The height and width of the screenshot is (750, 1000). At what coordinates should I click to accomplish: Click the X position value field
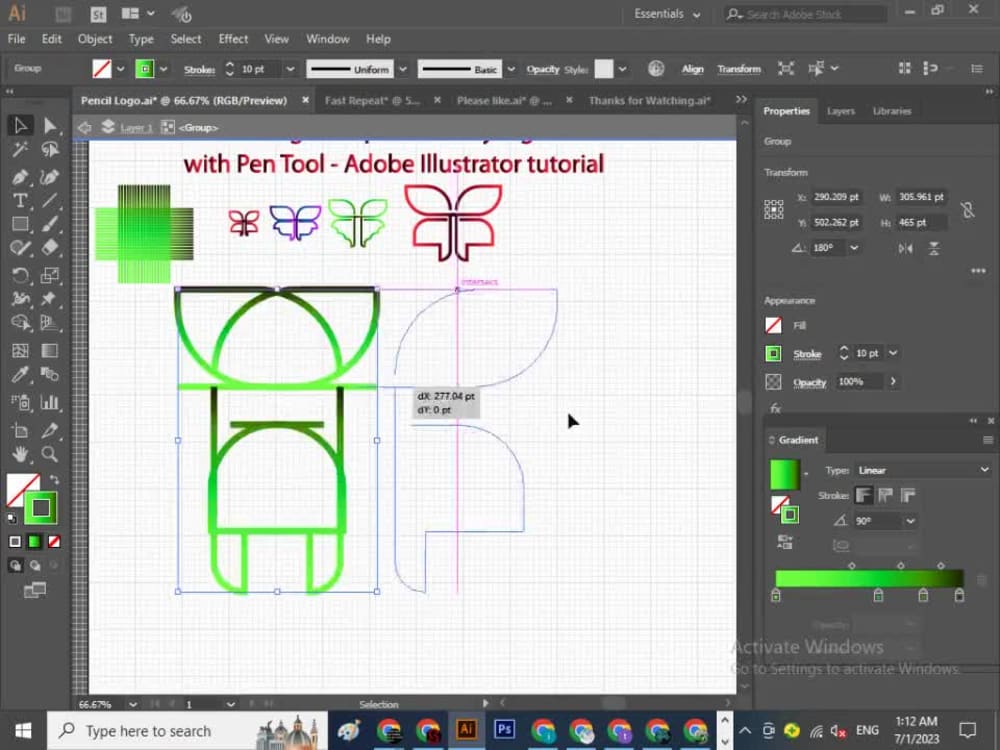836,197
